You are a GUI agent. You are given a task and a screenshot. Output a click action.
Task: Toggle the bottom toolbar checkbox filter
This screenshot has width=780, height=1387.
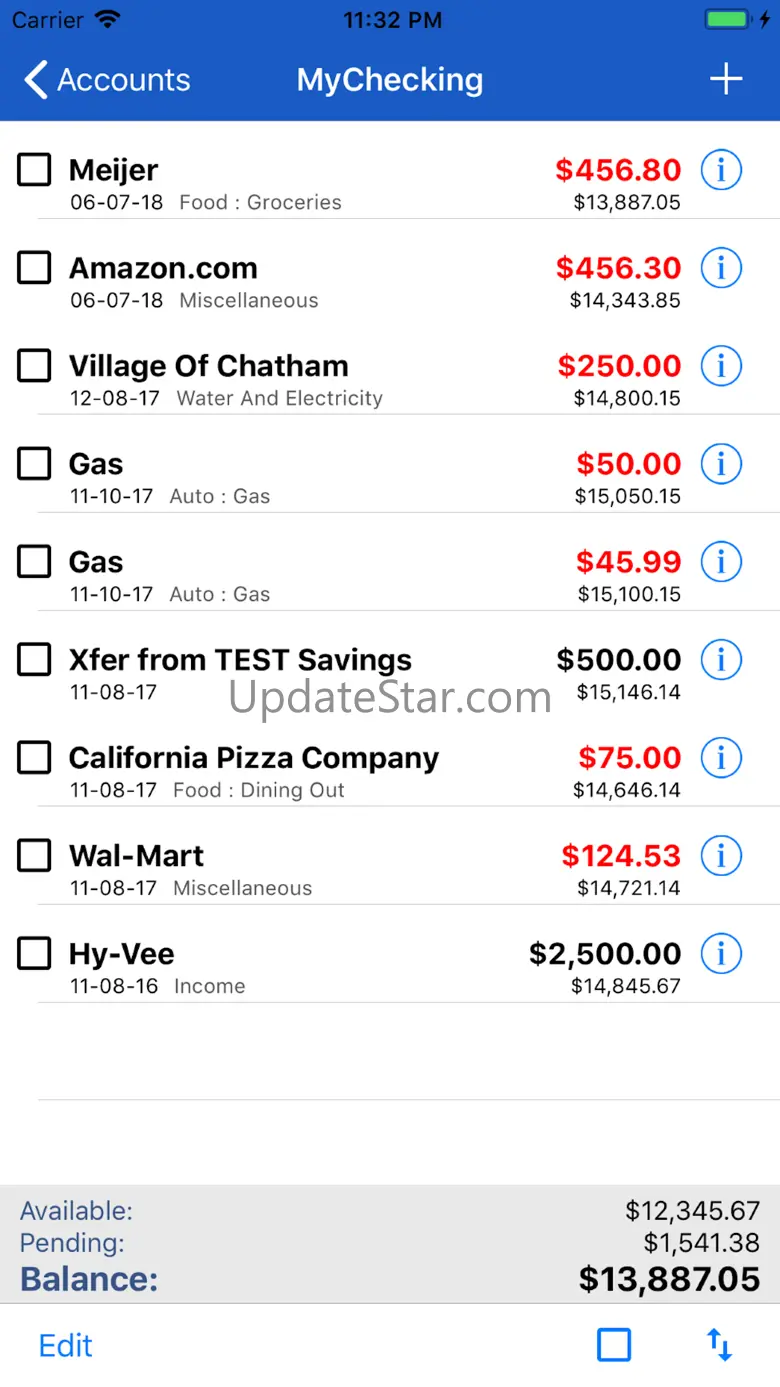[x=614, y=1345]
